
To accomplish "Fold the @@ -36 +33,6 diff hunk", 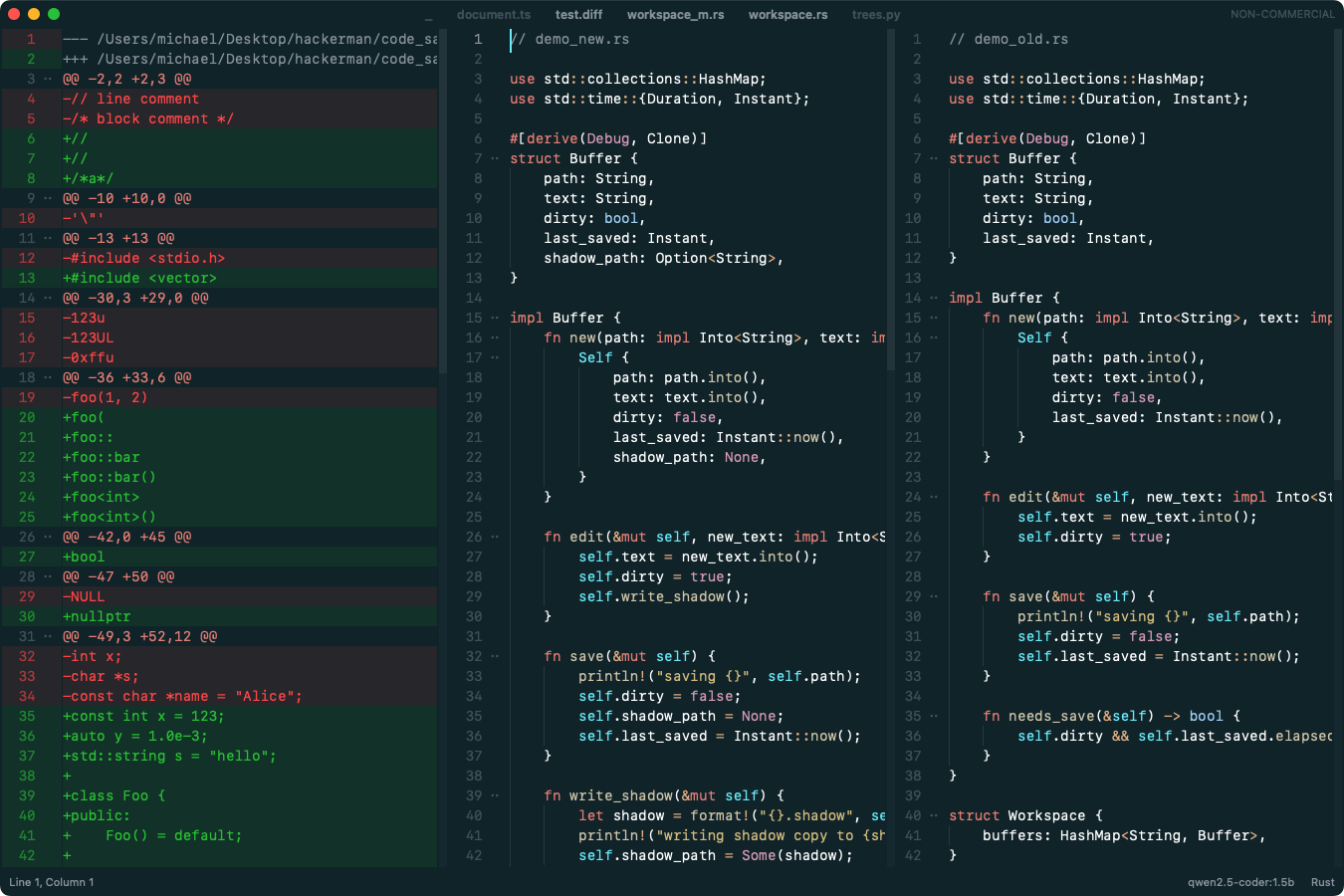I will tap(48, 377).
